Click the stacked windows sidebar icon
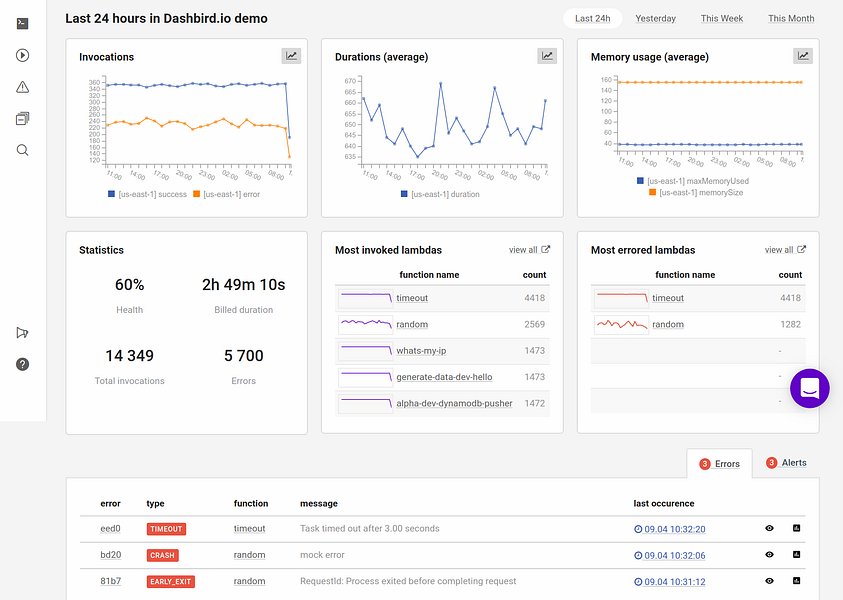Screen dimensions: 843x600 [23, 118]
